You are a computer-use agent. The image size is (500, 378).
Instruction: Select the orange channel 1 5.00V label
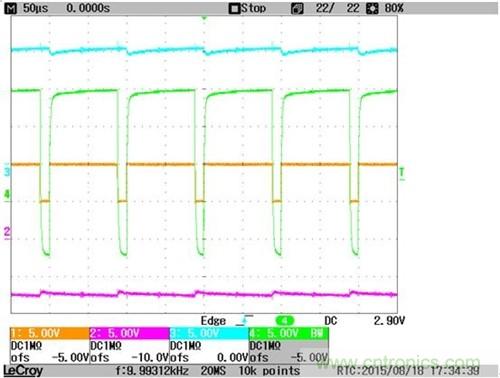(x=50, y=333)
